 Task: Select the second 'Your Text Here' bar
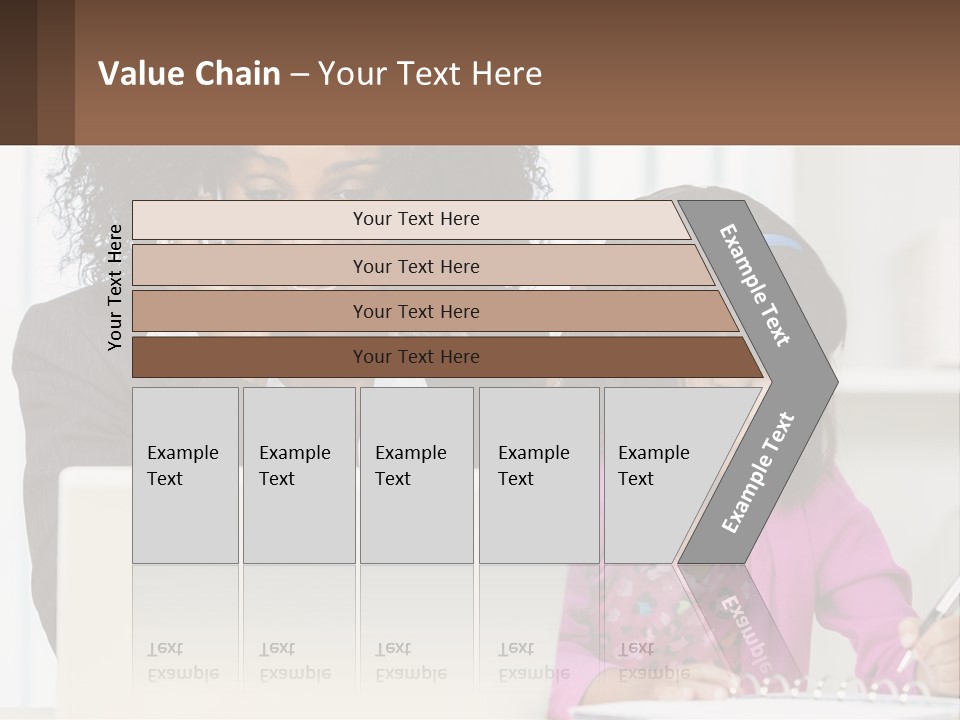coord(423,266)
